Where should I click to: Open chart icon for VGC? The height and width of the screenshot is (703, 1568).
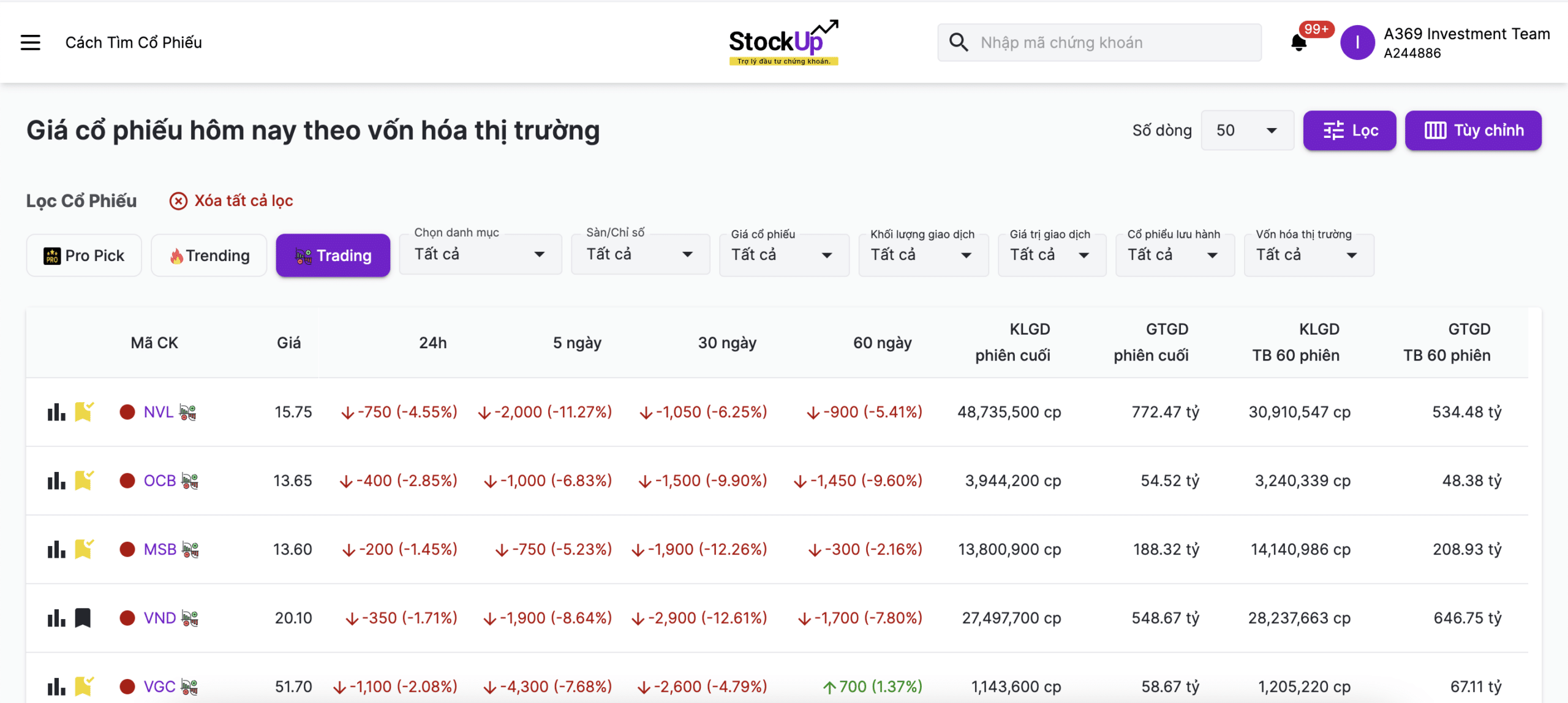coord(56,686)
